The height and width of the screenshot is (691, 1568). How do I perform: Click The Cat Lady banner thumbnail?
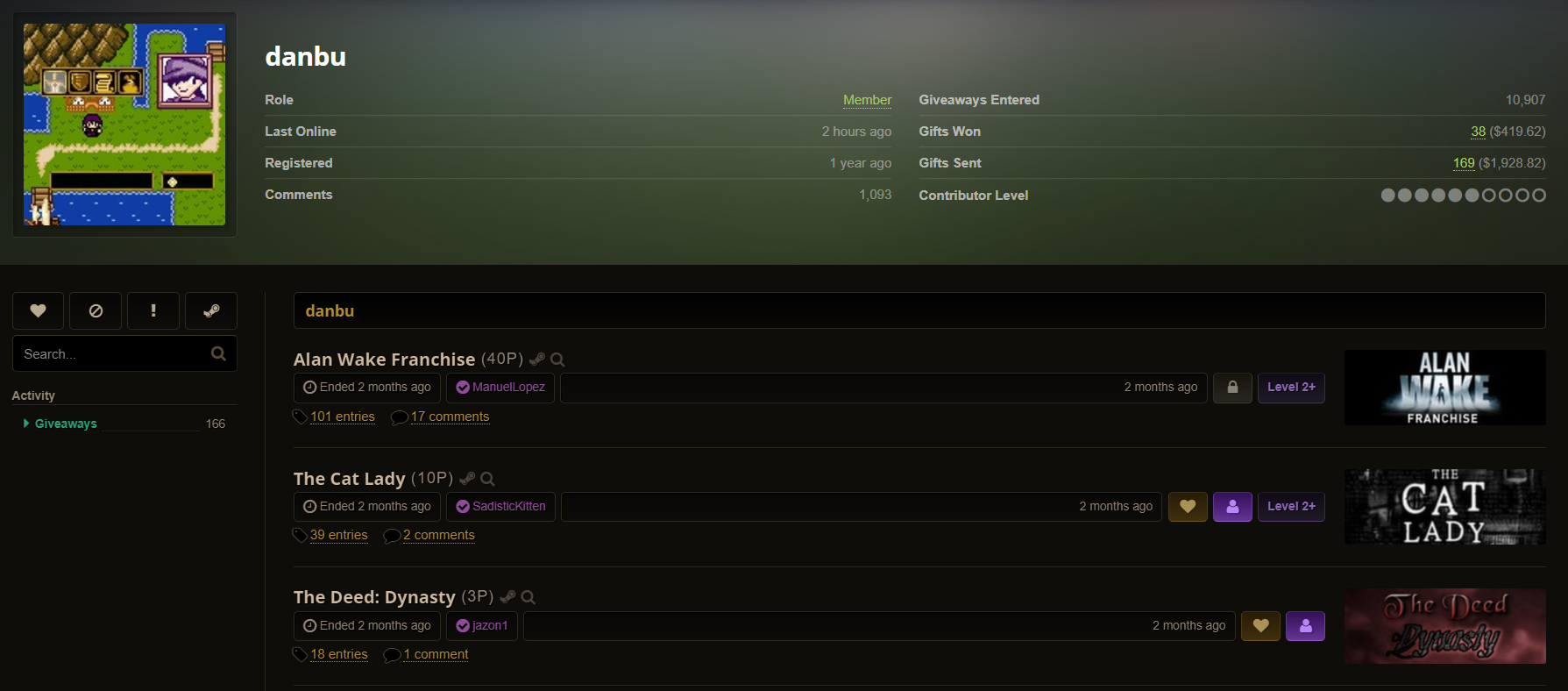1444,507
